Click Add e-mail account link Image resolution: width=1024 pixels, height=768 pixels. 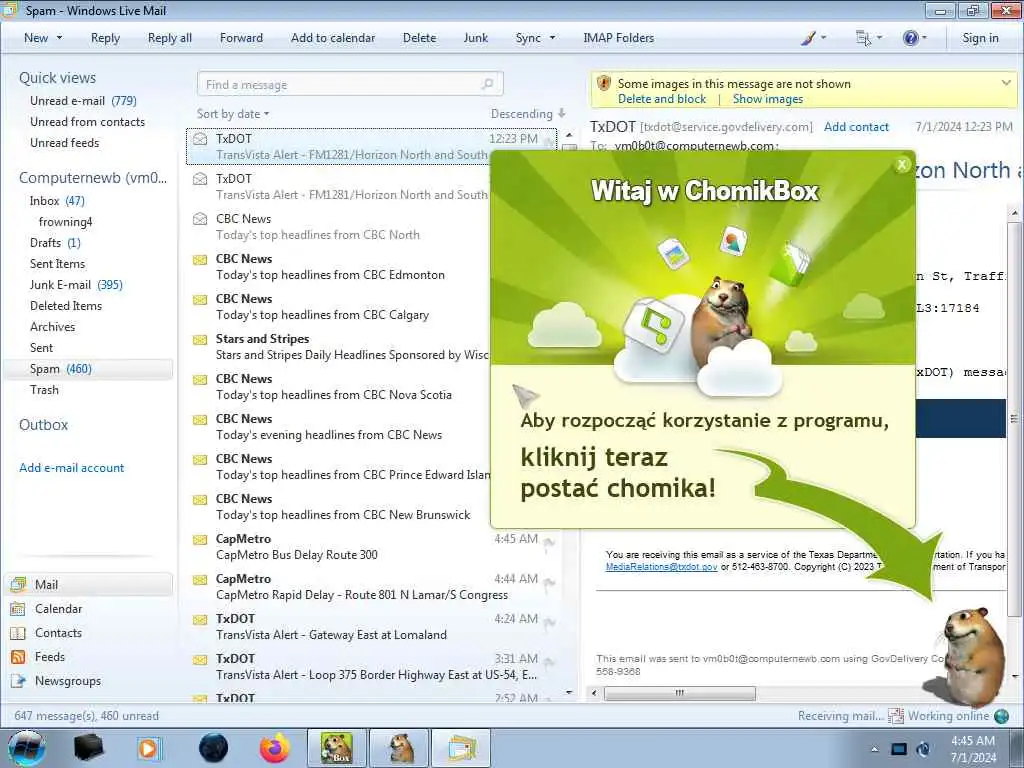pyautogui.click(x=71, y=468)
